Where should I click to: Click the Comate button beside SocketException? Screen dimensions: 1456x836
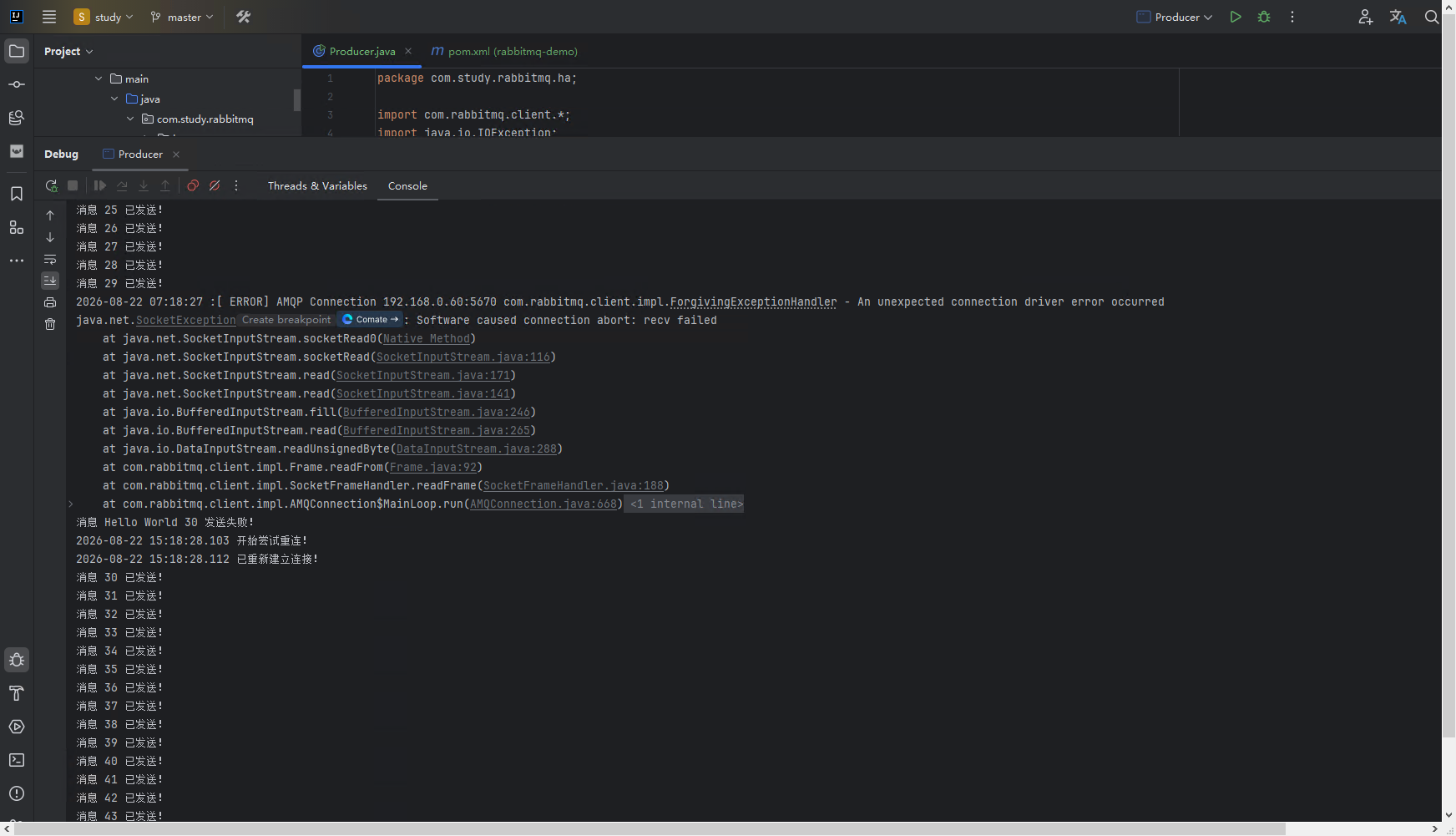pyautogui.click(x=371, y=320)
